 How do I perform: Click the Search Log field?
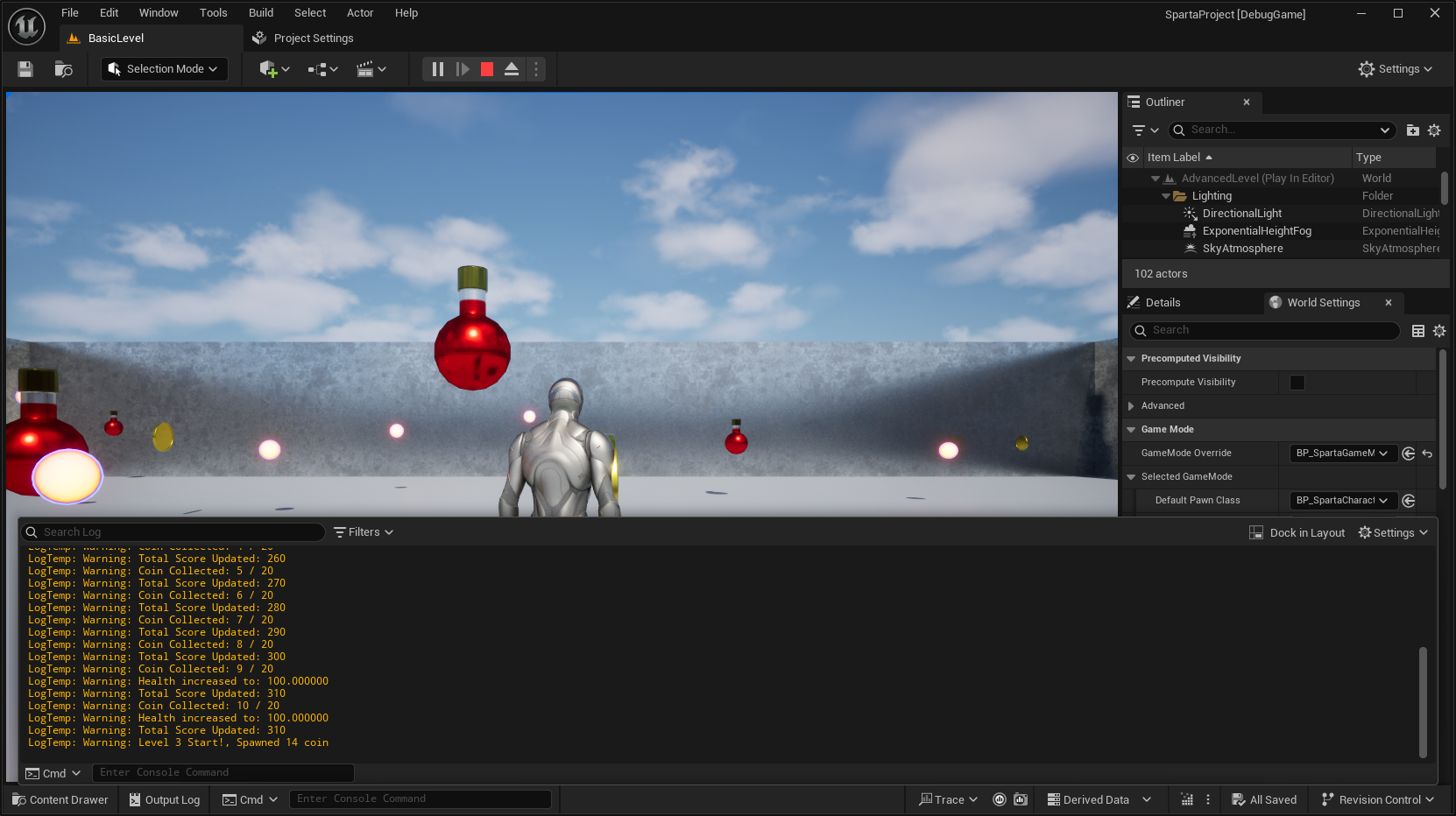click(x=173, y=532)
